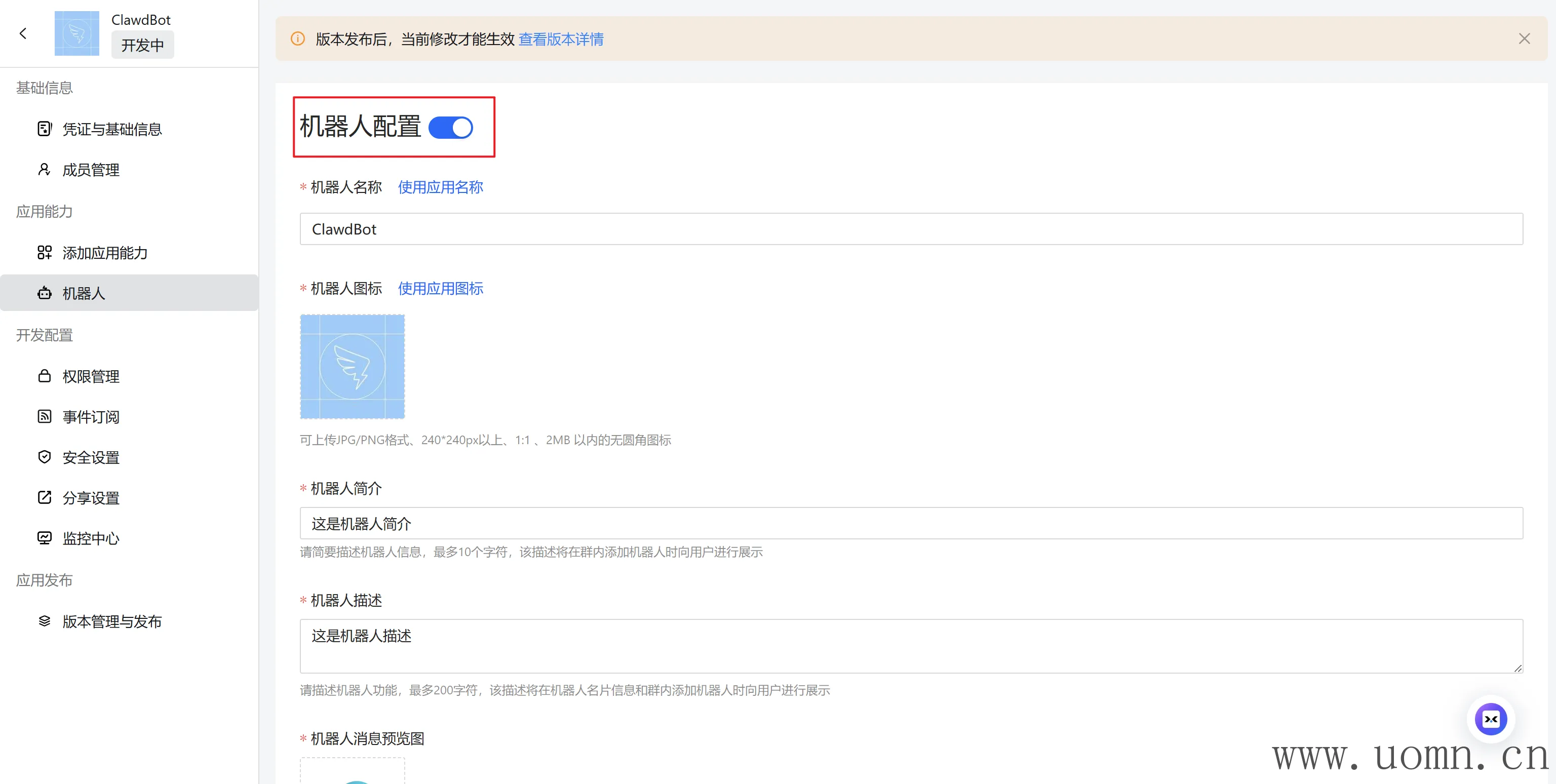Open 成员管理 member management
This screenshot has height=784, width=1556.
[91, 170]
